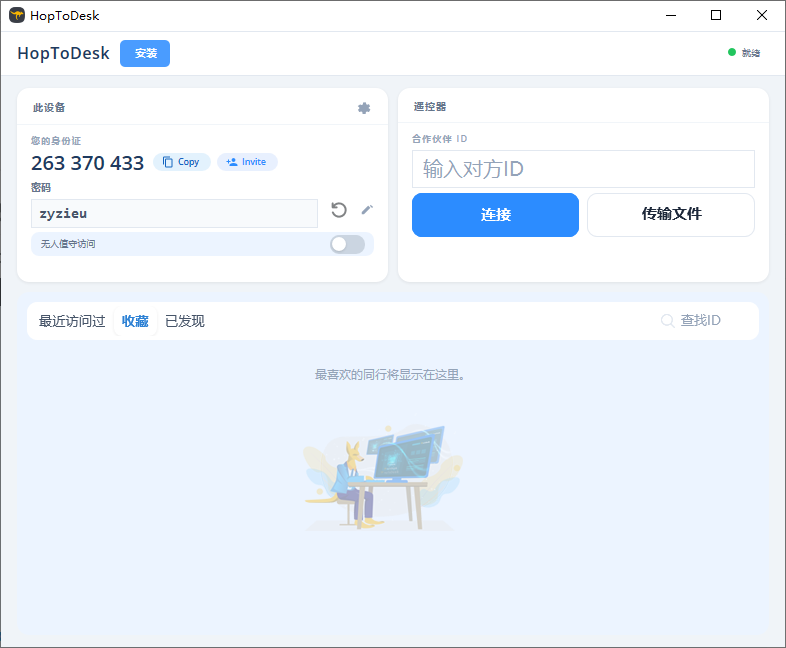Click the password field showing zyzieu
Viewport: 786px width, 648px height.
click(x=174, y=213)
